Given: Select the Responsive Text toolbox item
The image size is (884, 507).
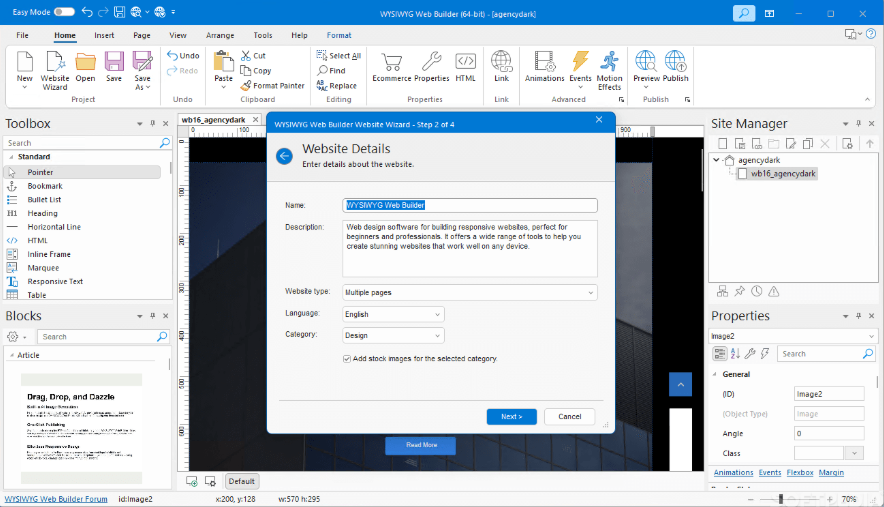Looking at the screenshot, I should click(55, 281).
